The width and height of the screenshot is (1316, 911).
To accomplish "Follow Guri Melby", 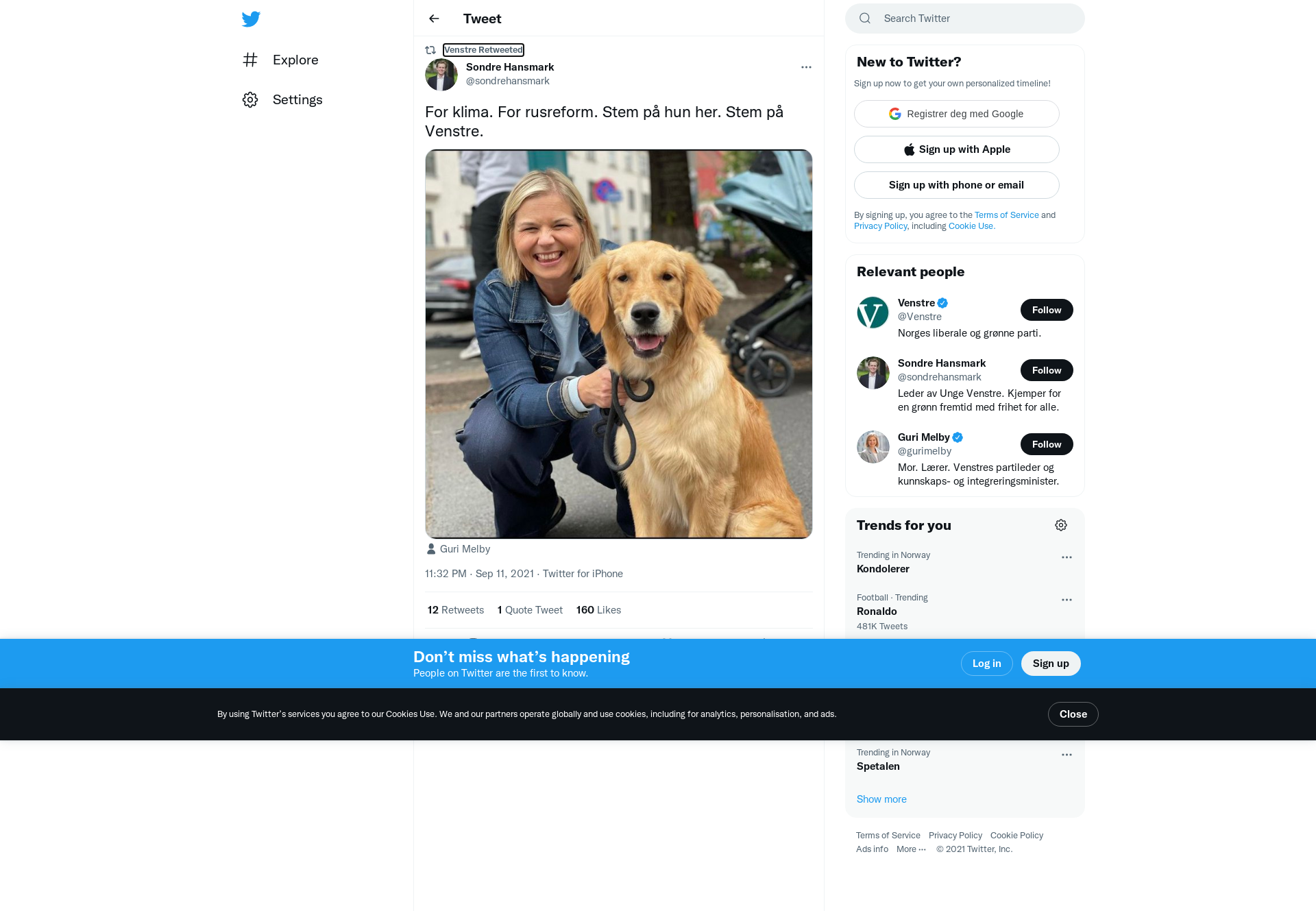I will [1047, 444].
